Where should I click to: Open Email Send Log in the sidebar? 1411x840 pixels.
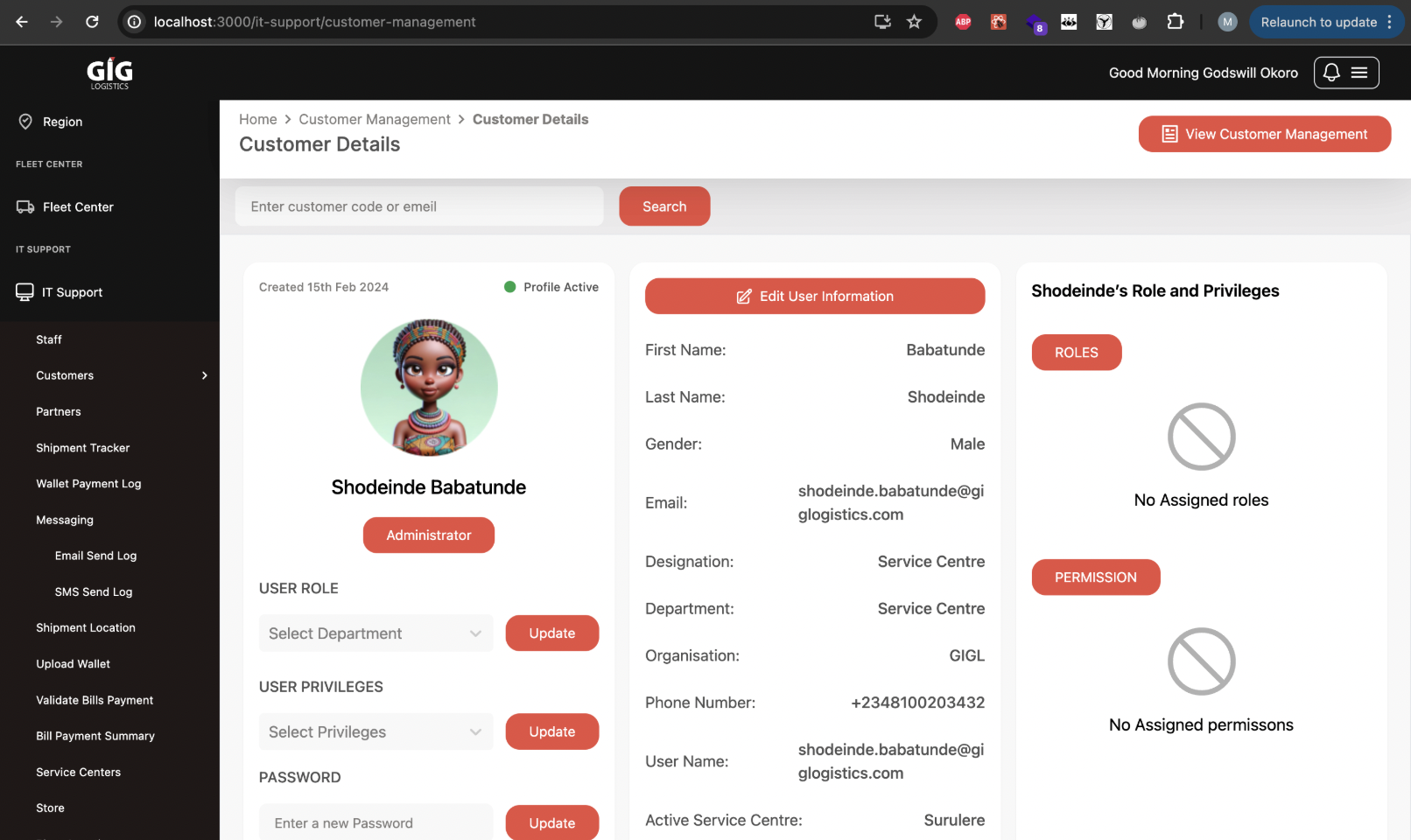tap(95, 556)
